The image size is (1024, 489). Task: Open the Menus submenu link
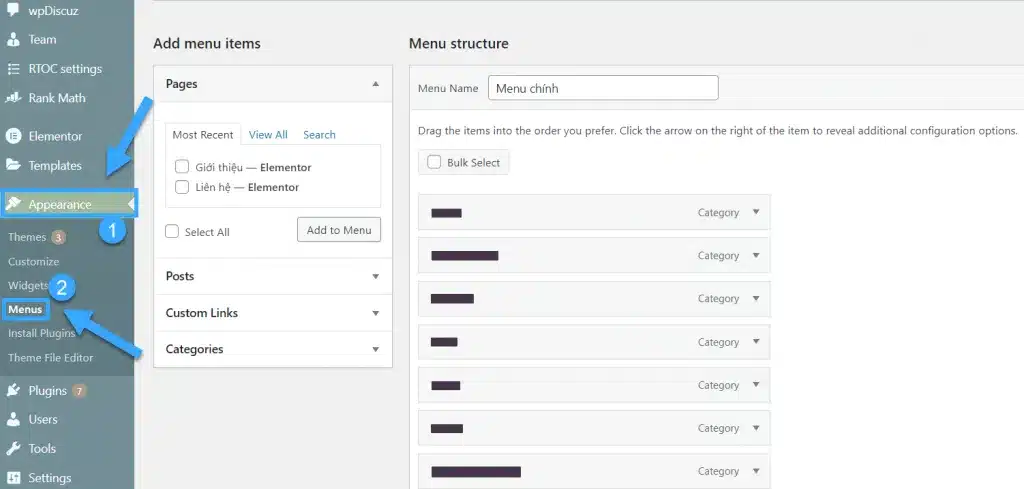coord(25,309)
